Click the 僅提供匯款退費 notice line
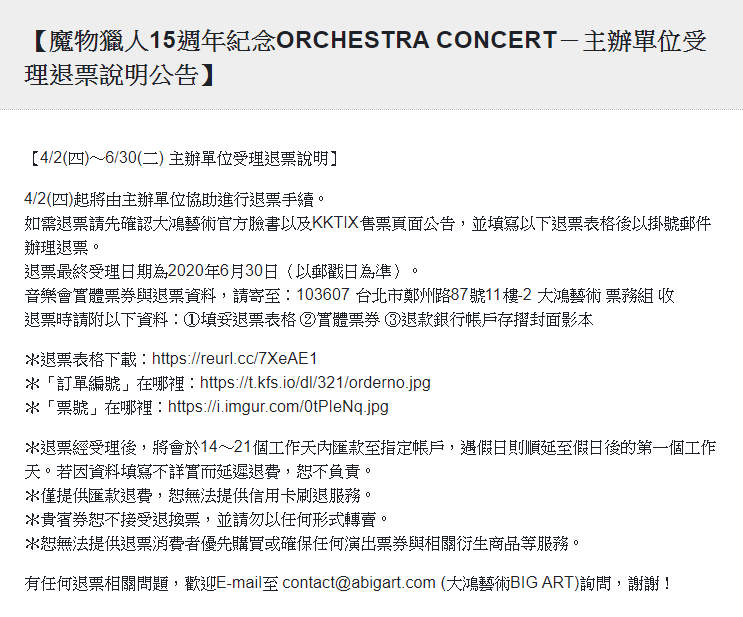743x617 pixels. point(198,496)
